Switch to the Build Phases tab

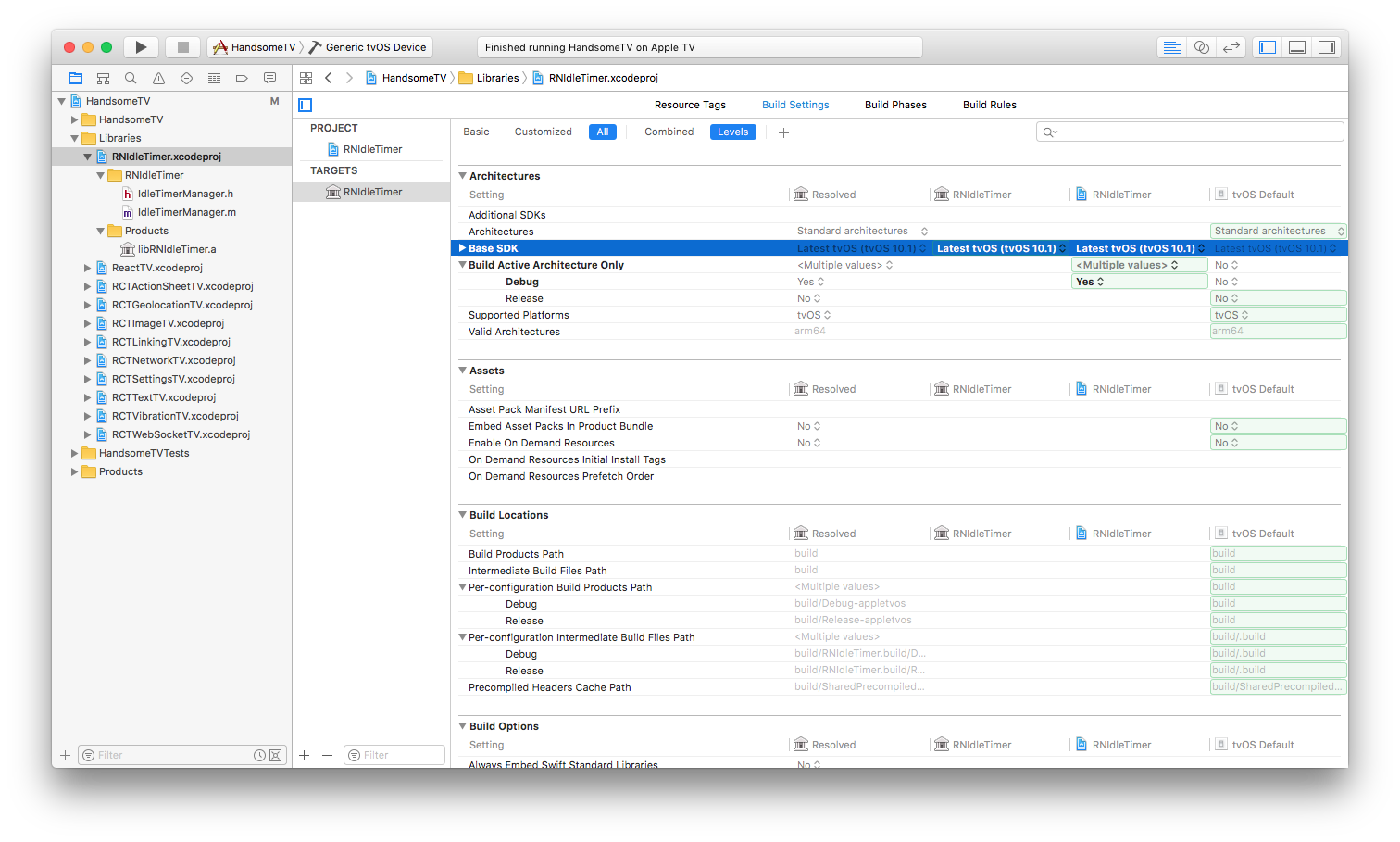click(895, 105)
